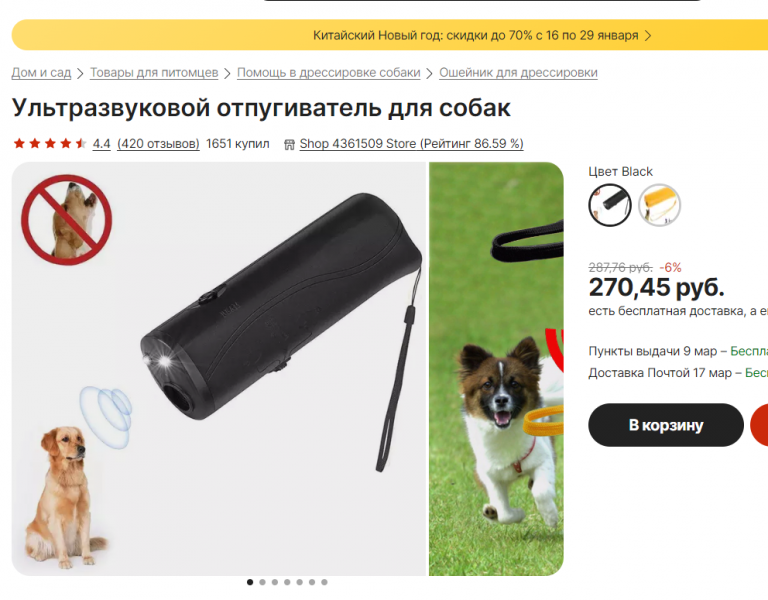Select the Black color swatch
Screen dimensions: 768x600
[x=609, y=205]
